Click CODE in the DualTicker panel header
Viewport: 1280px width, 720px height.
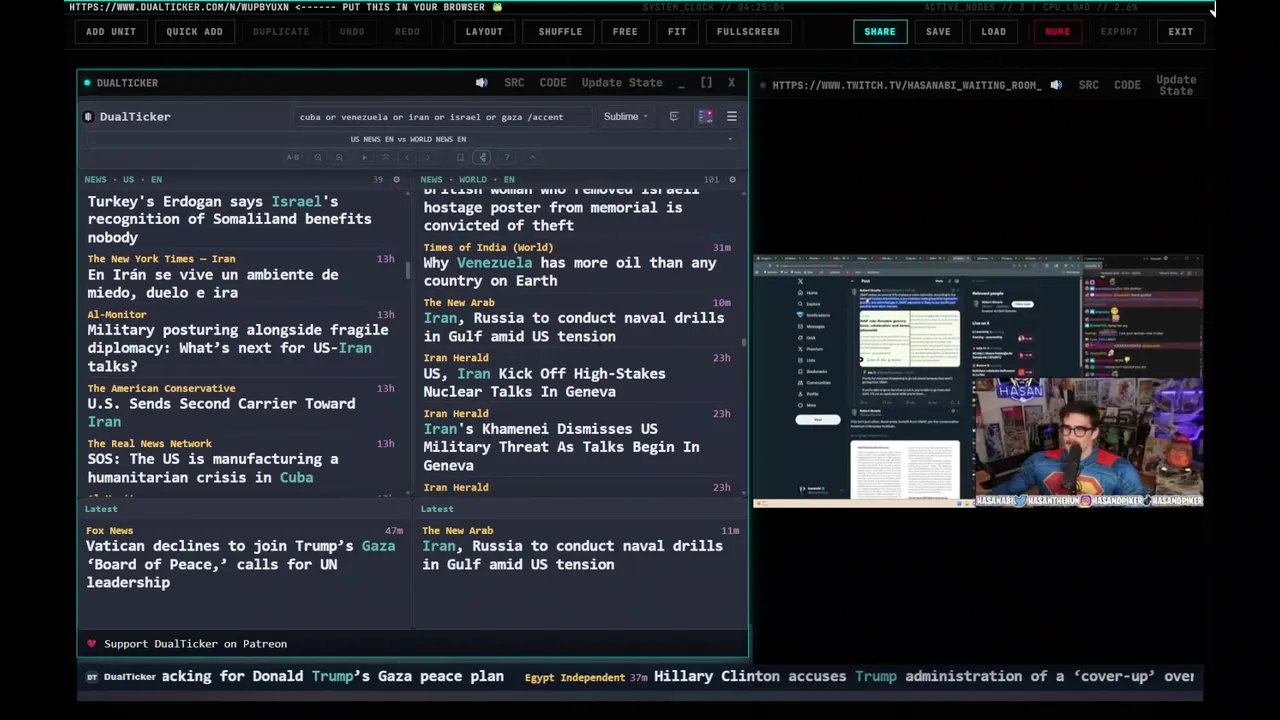pyautogui.click(x=553, y=83)
